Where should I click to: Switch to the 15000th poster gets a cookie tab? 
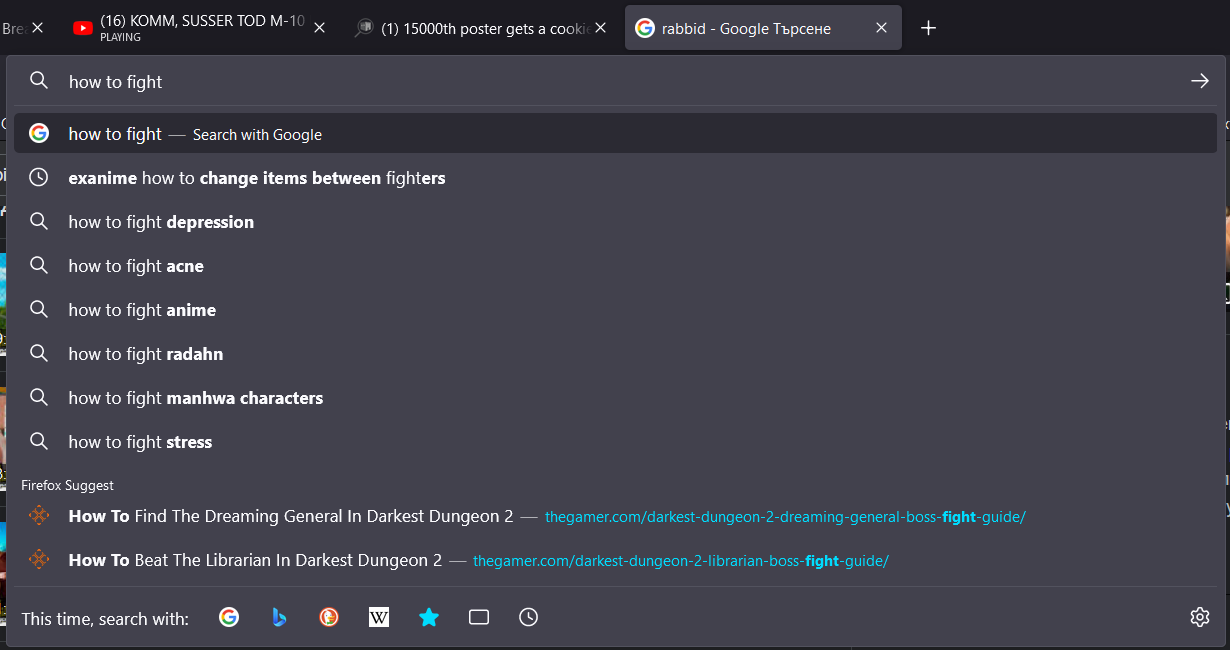[482, 28]
